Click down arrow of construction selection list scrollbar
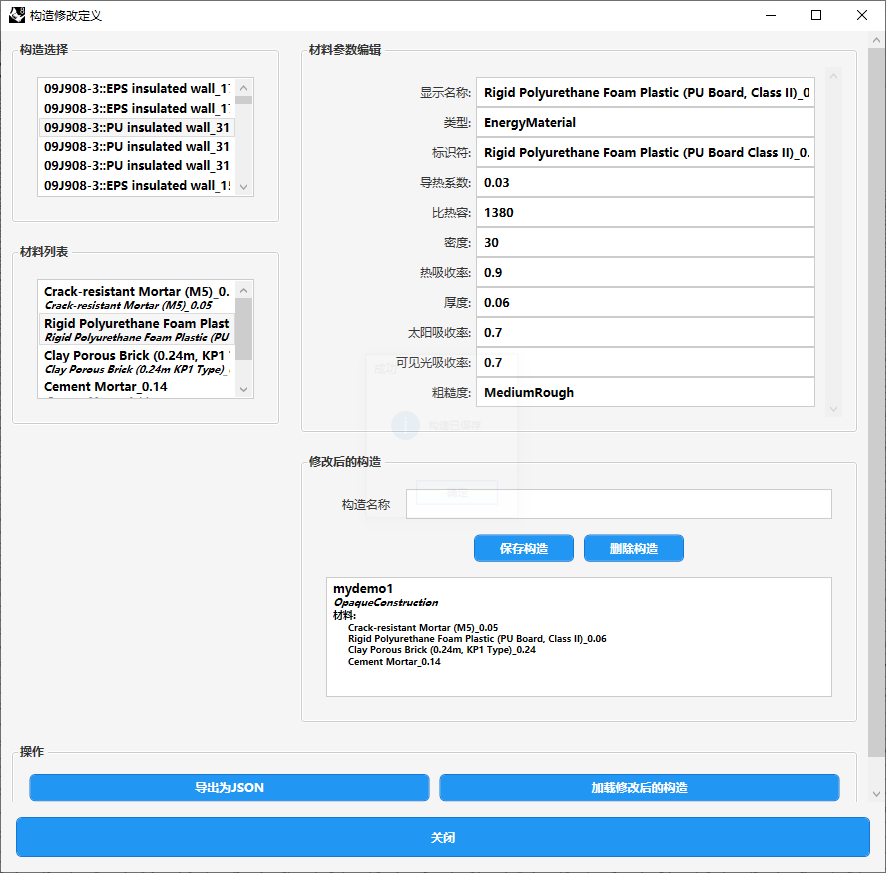The height and width of the screenshot is (873, 886). click(244, 187)
